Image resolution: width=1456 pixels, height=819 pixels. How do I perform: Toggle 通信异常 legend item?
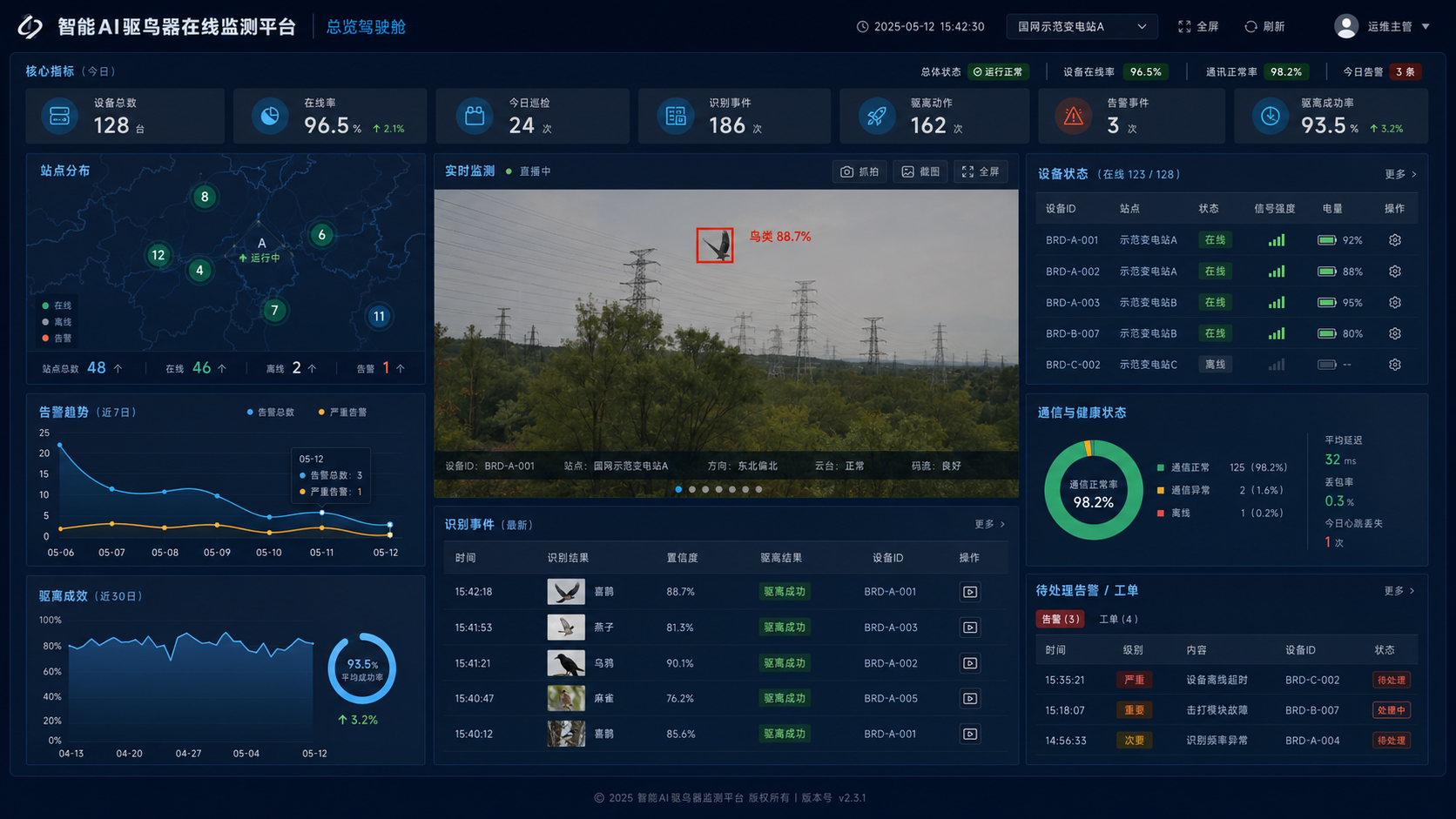(x=1183, y=490)
